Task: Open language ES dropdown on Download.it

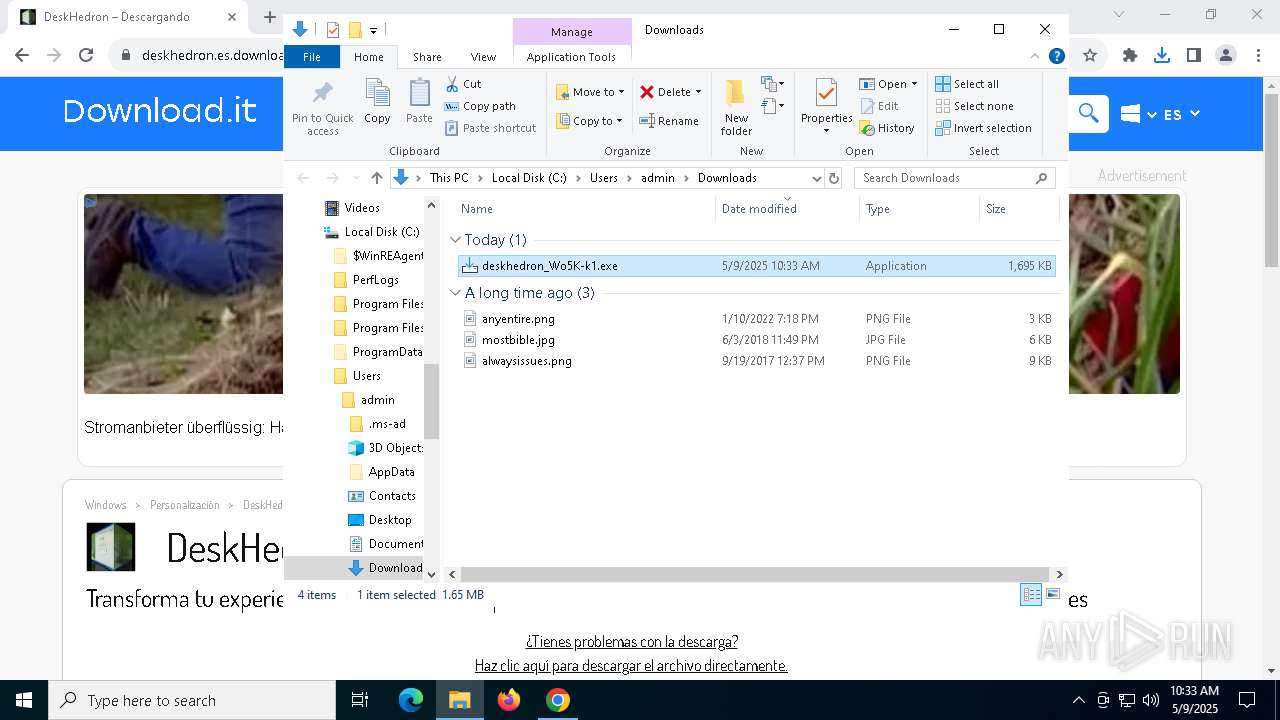Action: pos(1181,114)
